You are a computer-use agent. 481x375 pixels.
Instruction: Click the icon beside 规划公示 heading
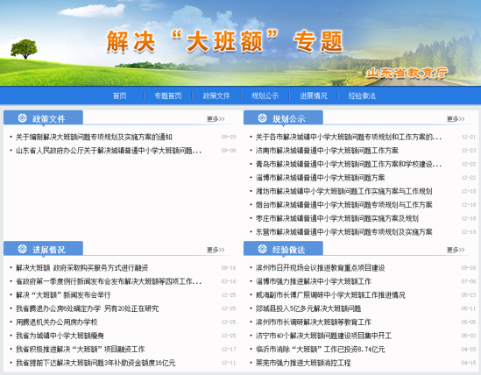pos(262,118)
